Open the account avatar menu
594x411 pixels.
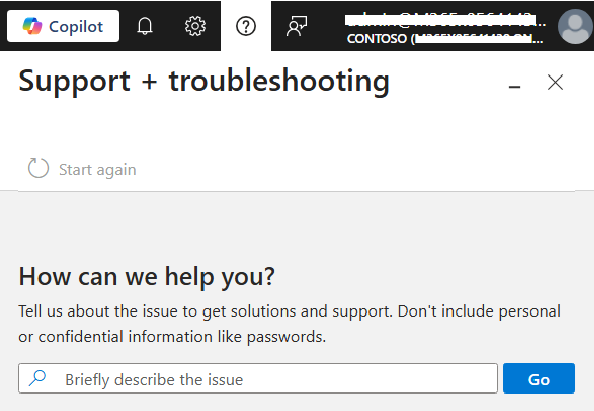click(575, 26)
